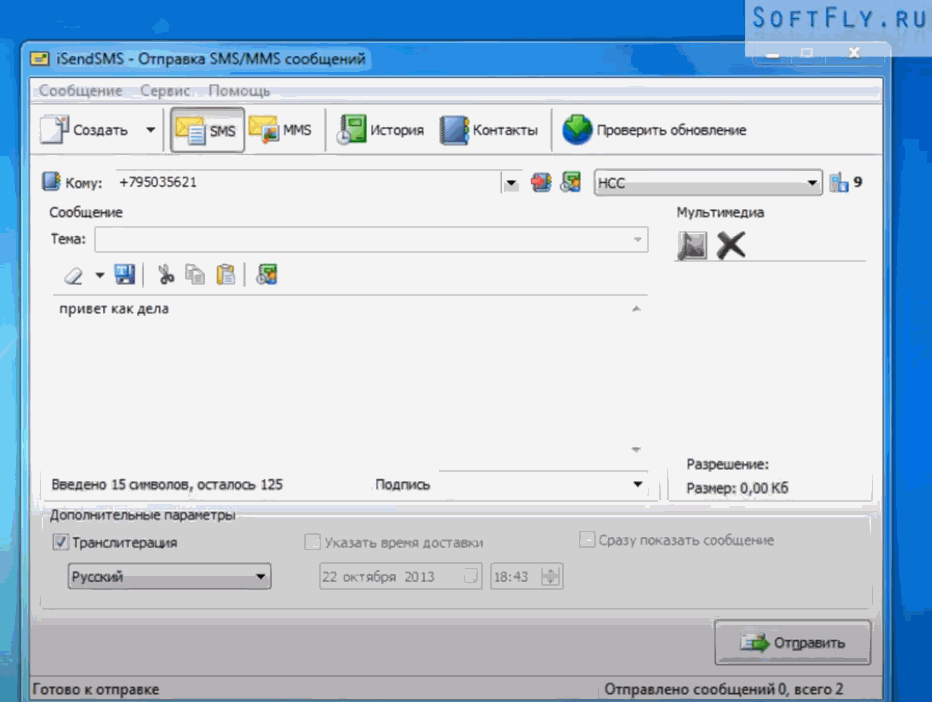This screenshot has height=702, width=932.
Task: Open the Помощь menu
Action: pos(239,91)
